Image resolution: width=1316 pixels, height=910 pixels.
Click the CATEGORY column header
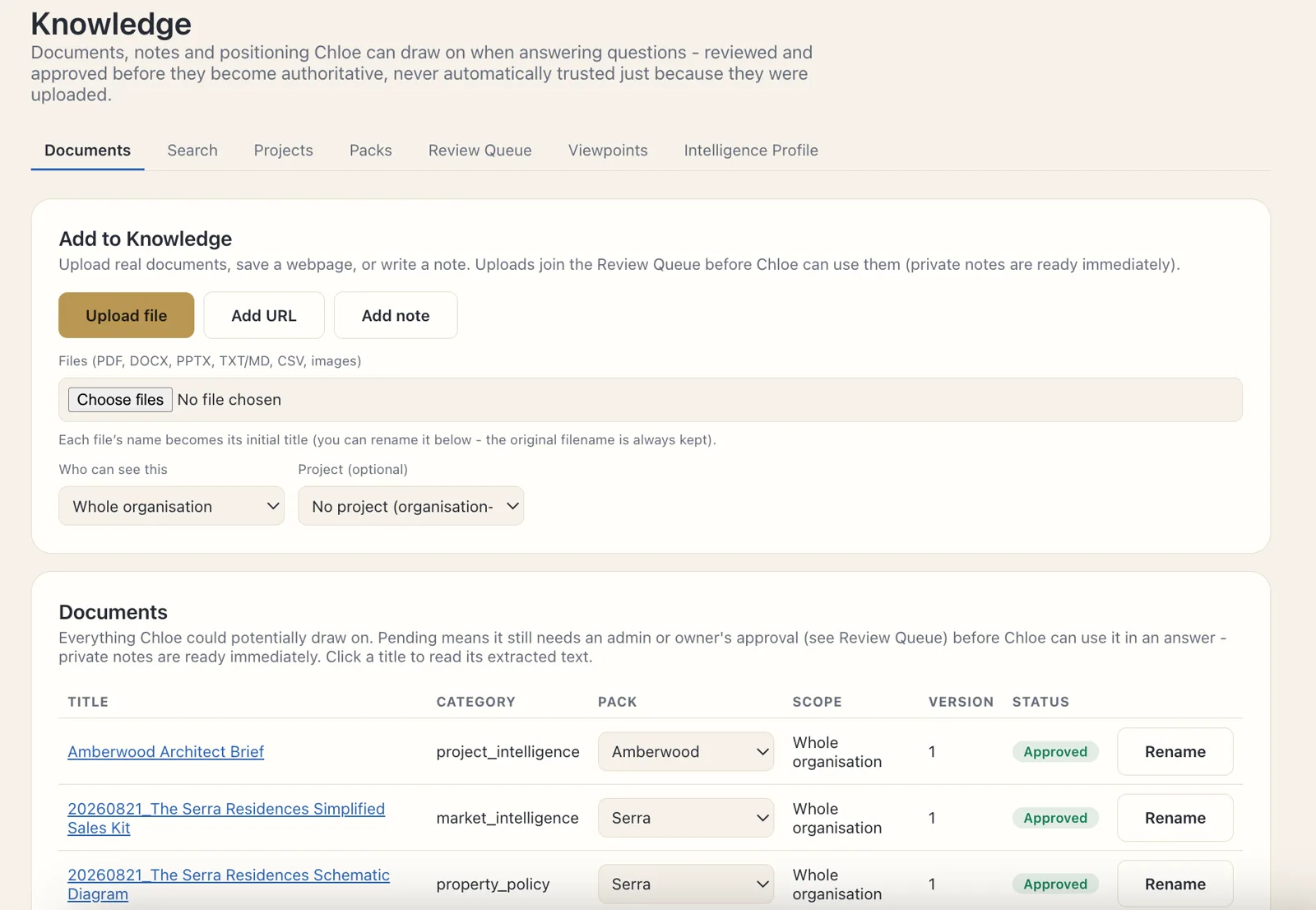pos(475,702)
